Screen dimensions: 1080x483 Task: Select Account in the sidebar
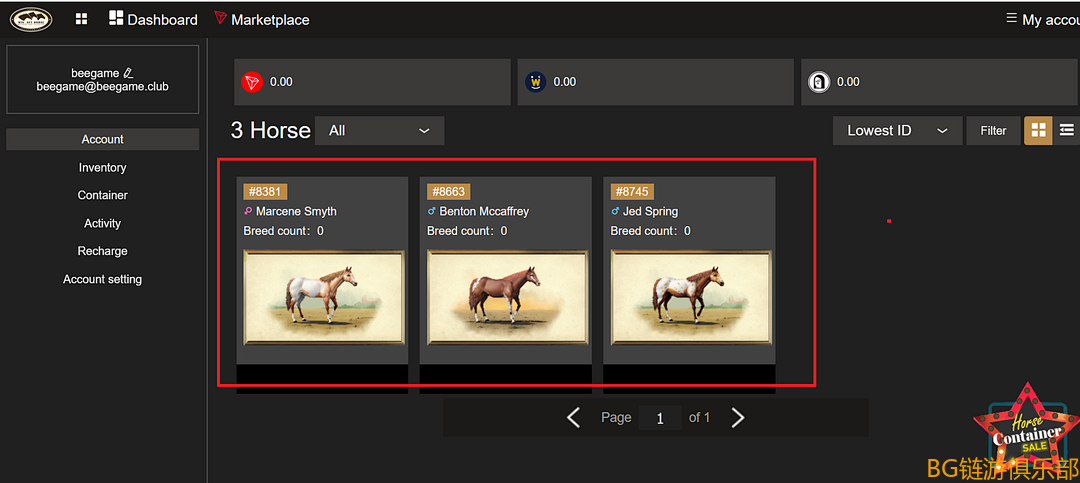pos(103,139)
